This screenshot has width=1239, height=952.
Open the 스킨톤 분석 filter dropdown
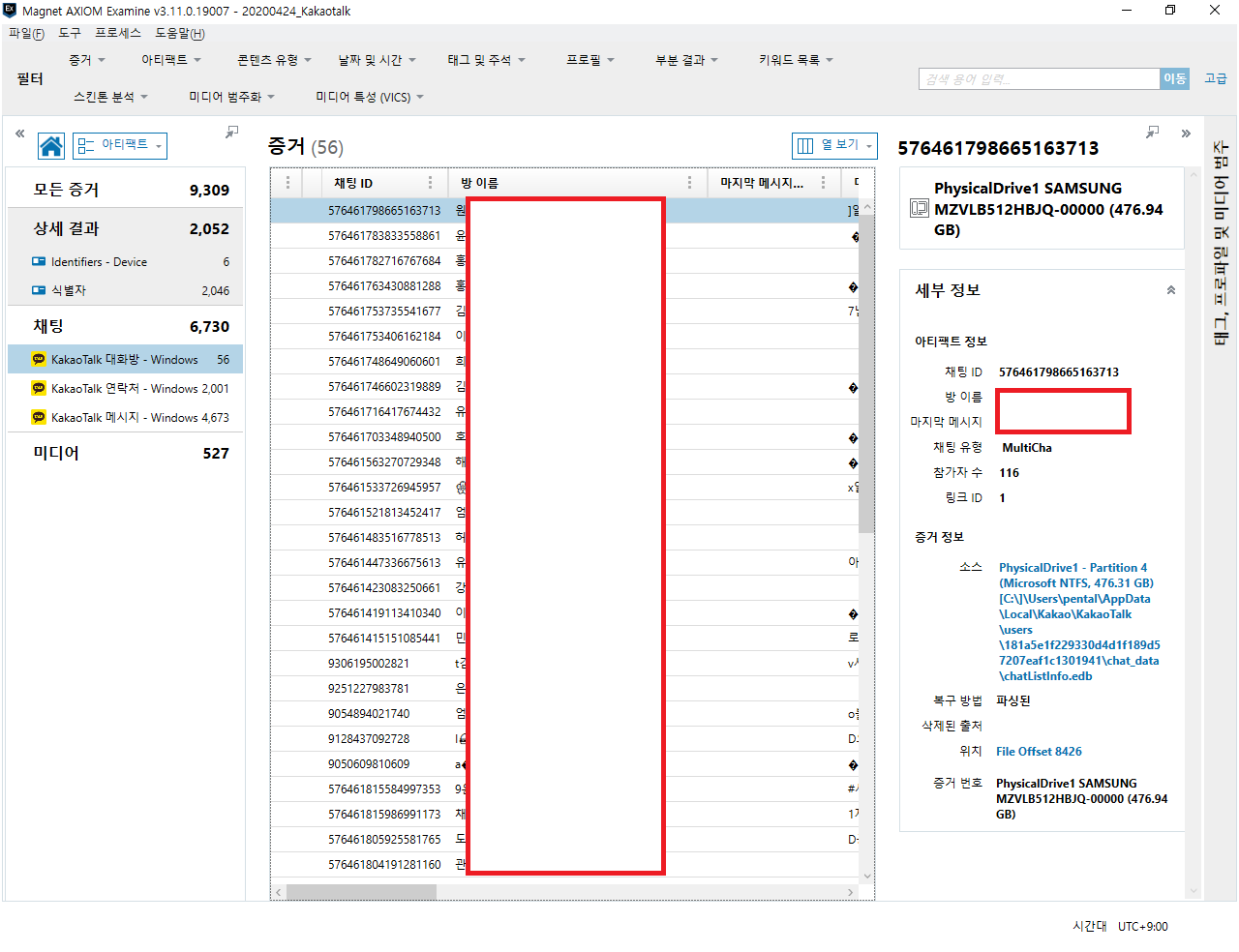111,97
